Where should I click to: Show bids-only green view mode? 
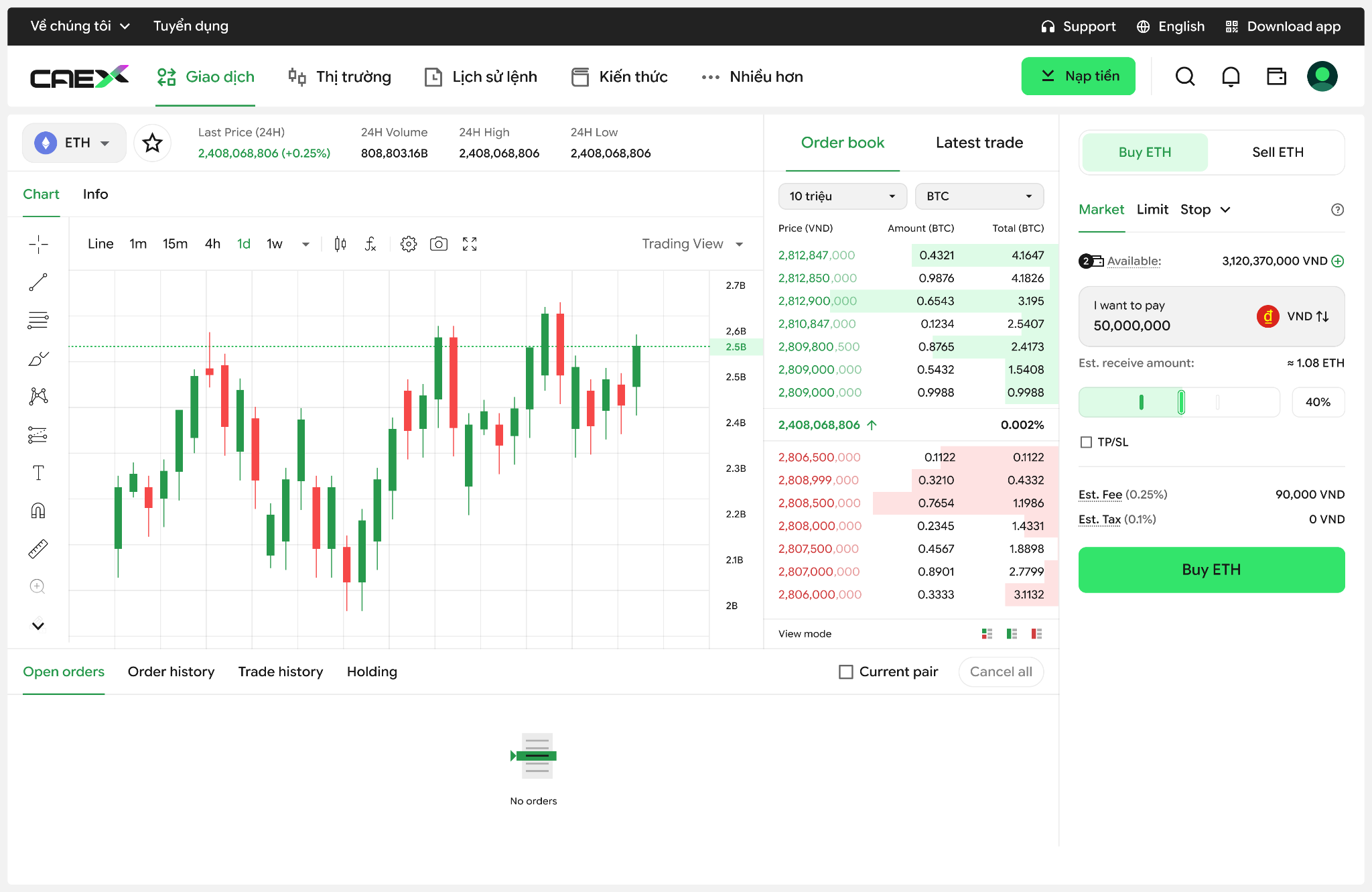1012,634
